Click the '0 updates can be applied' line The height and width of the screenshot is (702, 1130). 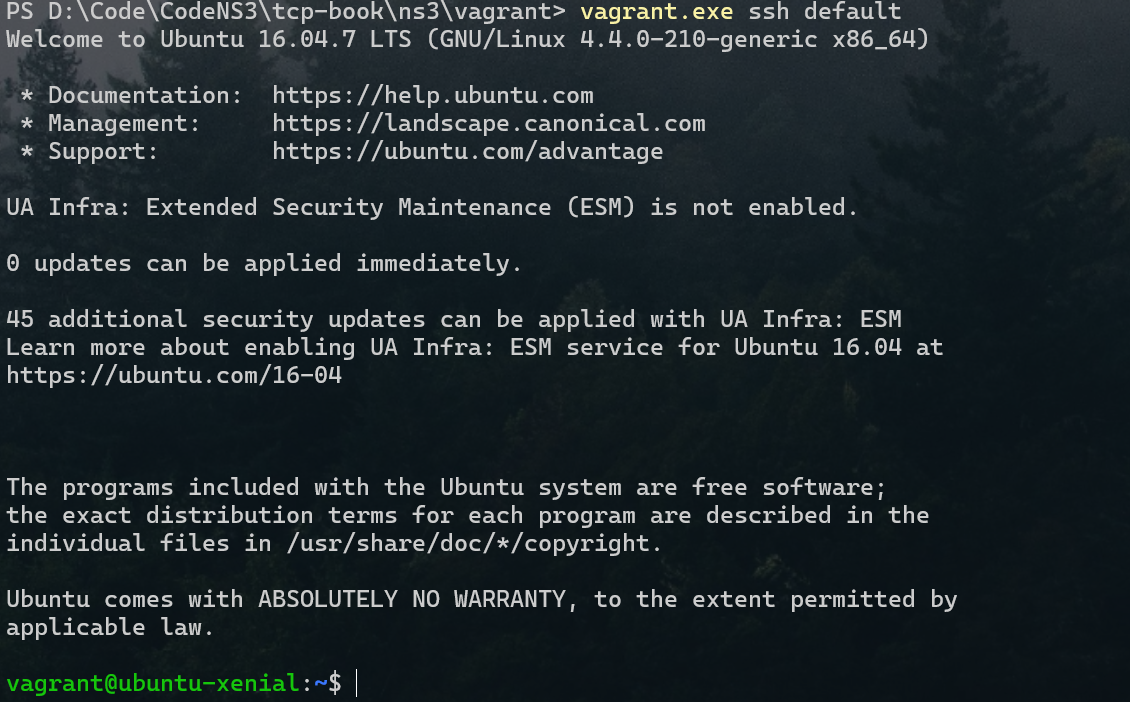pos(264,264)
